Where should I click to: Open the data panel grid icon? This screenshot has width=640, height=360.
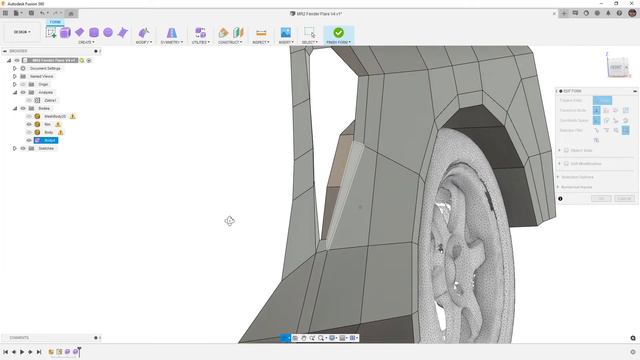[x=5, y=13]
